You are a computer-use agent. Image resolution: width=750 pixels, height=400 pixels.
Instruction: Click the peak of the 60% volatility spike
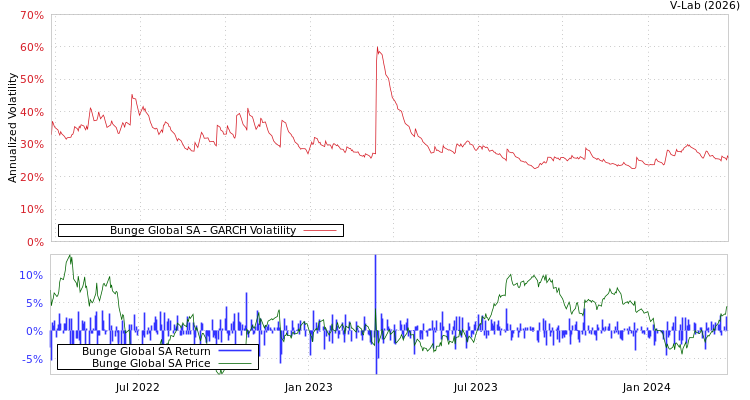pyautogui.click(x=377, y=48)
